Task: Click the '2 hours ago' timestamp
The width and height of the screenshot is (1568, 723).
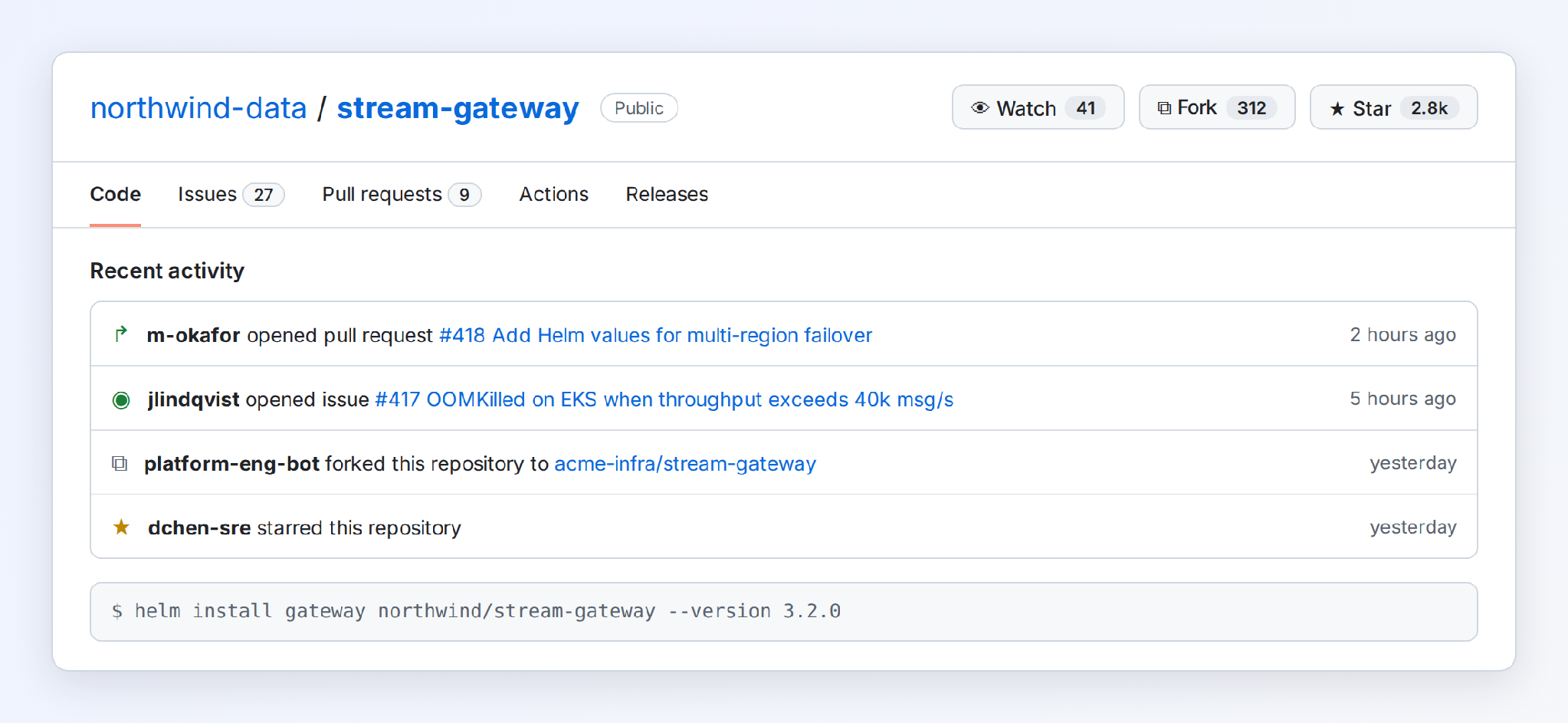Action: point(1402,335)
